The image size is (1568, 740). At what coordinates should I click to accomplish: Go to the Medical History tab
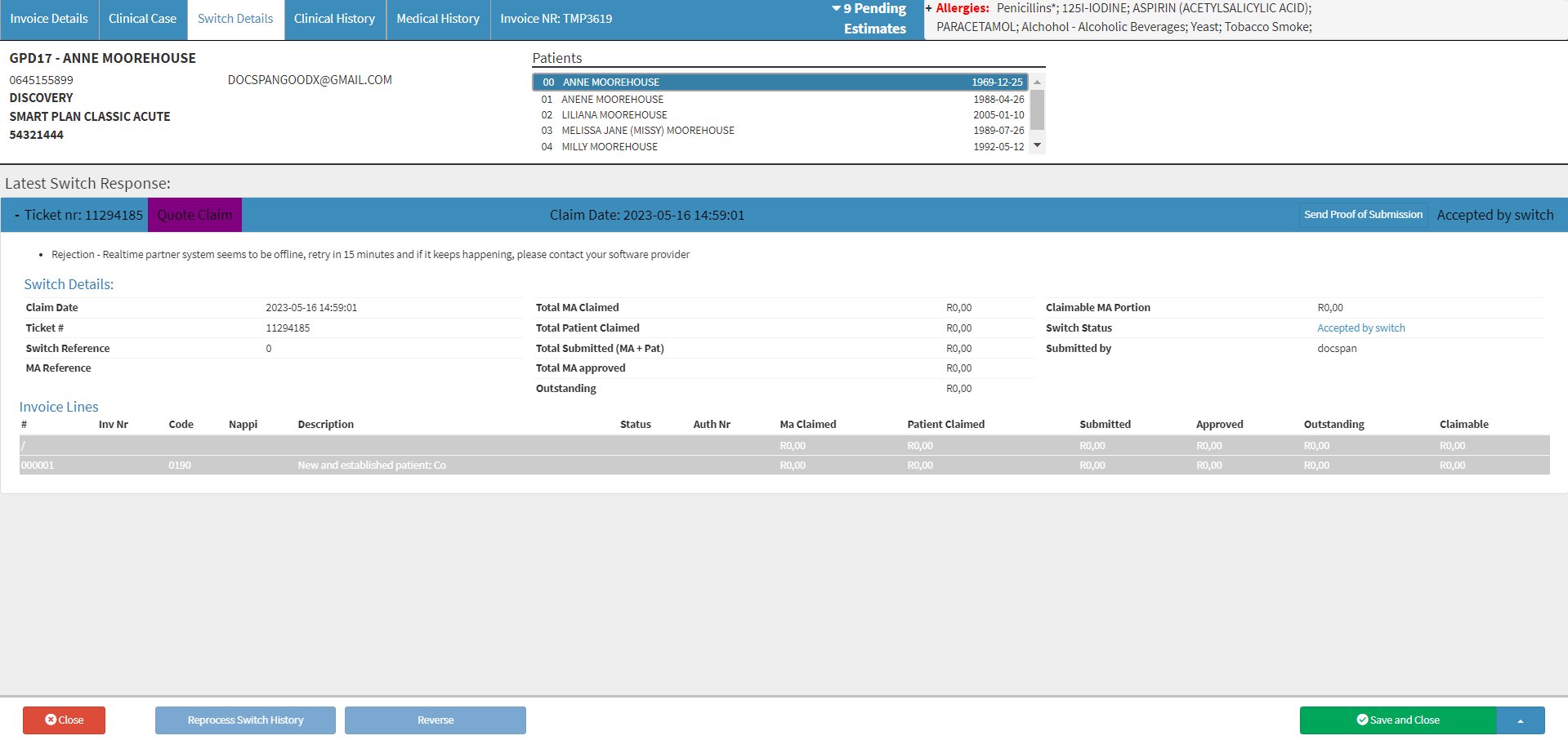pyautogui.click(x=438, y=19)
